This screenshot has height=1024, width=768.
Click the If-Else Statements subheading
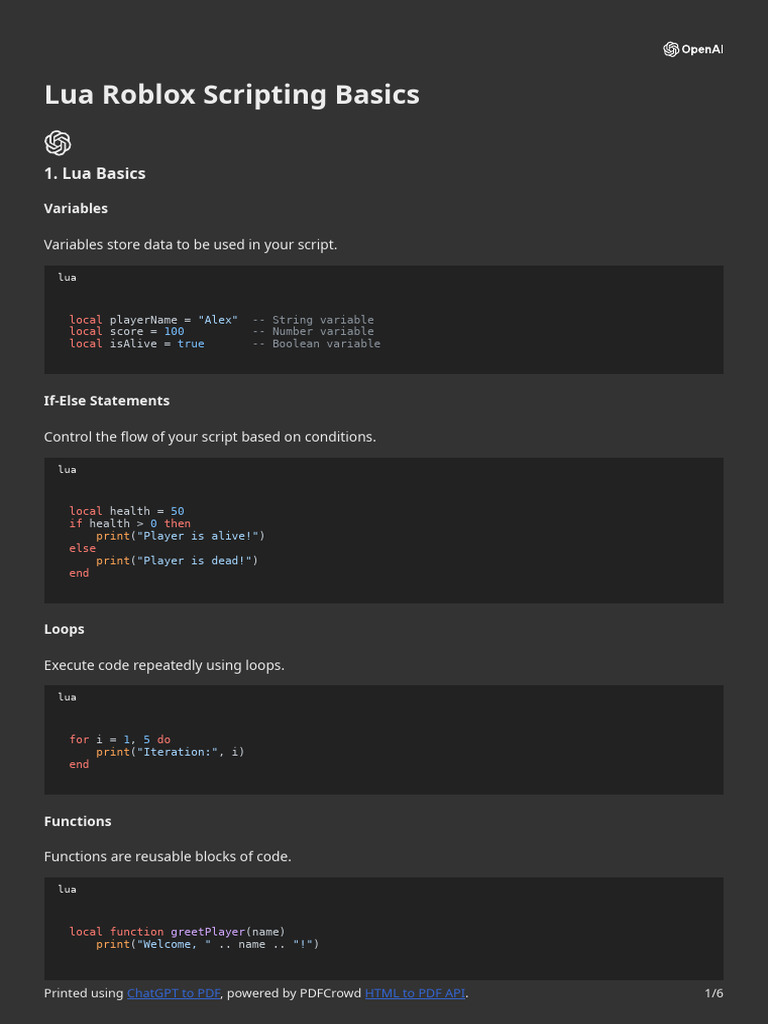[107, 400]
